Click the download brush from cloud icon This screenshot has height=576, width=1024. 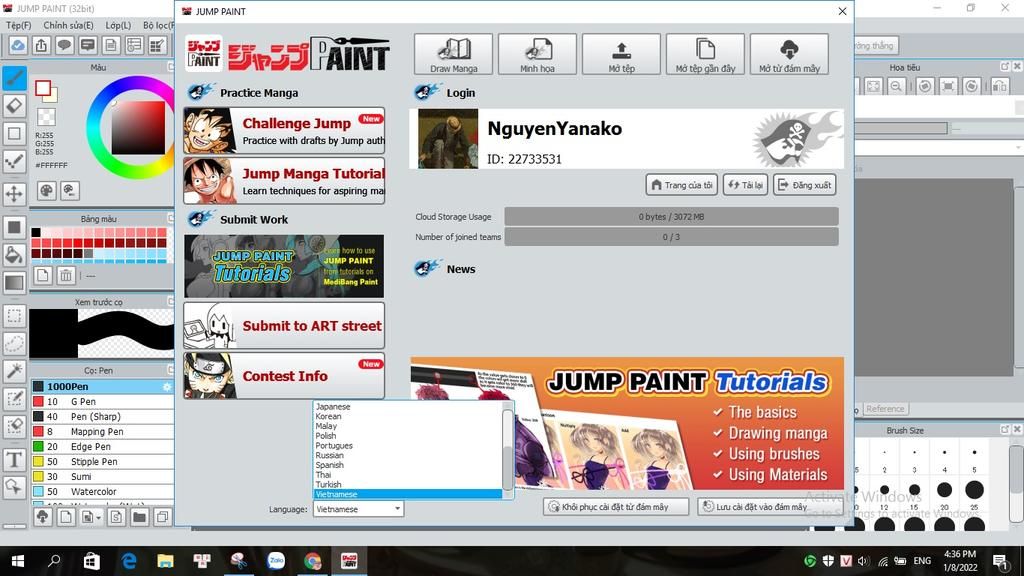[x=42, y=517]
